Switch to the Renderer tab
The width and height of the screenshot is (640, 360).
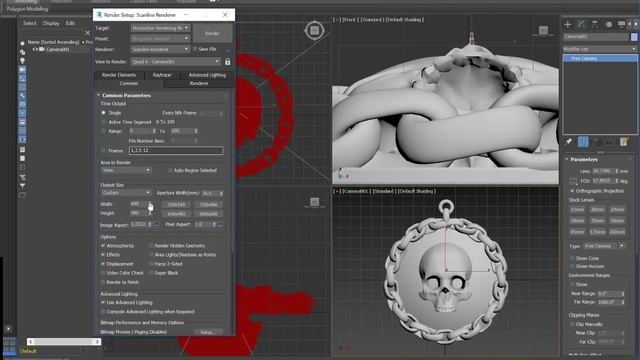click(x=199, y=83)
